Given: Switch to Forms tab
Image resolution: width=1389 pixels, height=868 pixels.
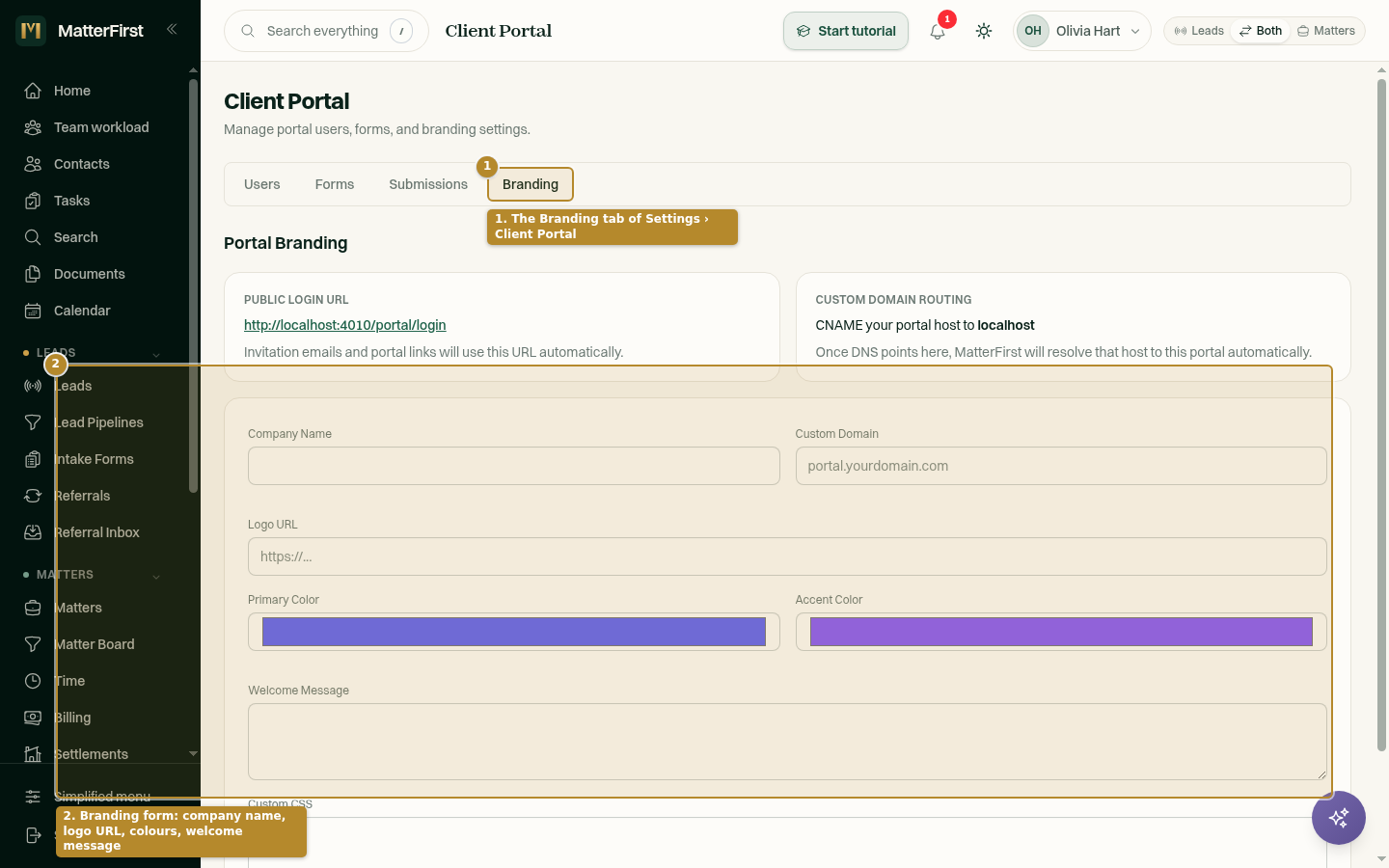Looking at the screenshot, I should [x=335, y=184].
